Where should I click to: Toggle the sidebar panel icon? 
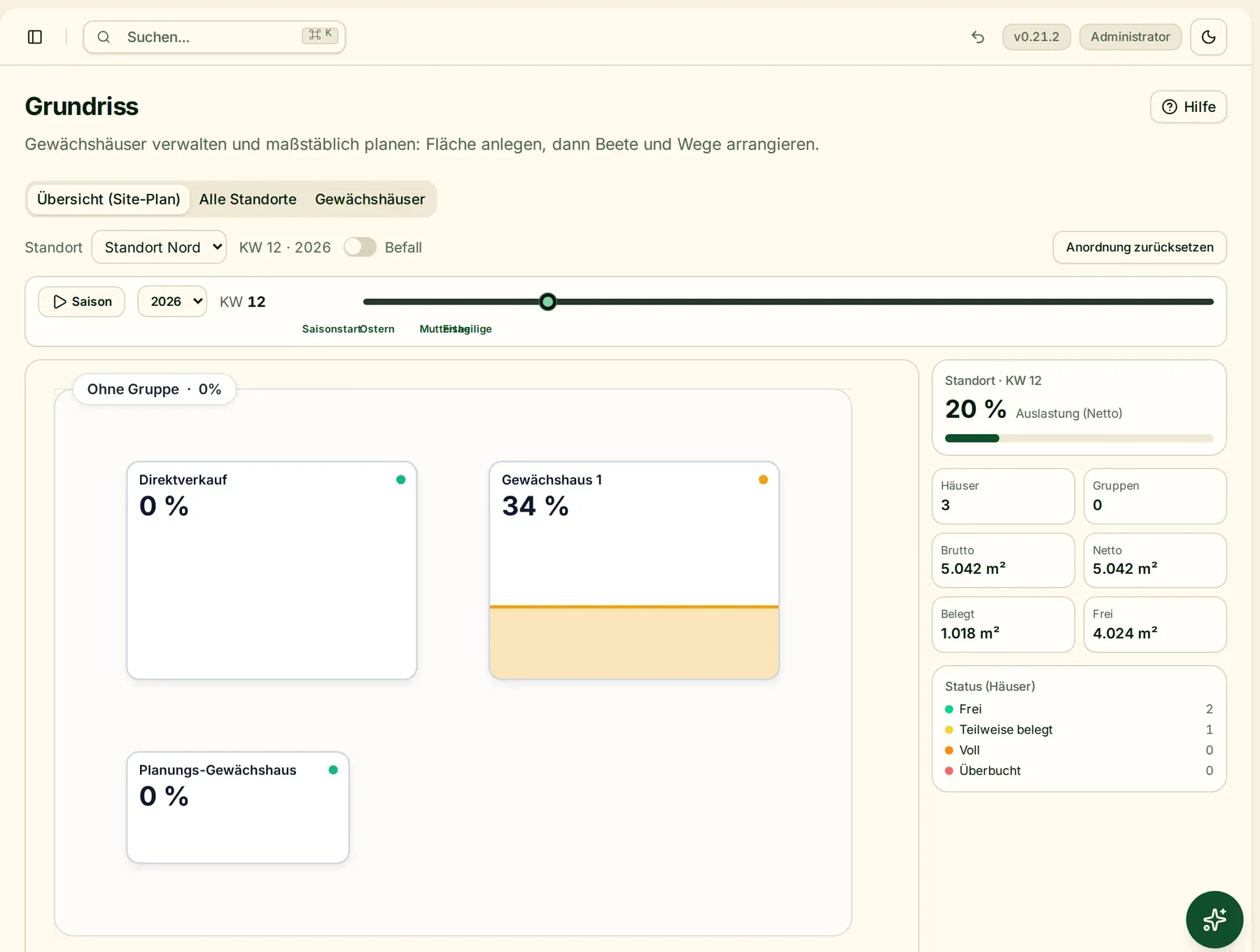click(x=35, y=37)
